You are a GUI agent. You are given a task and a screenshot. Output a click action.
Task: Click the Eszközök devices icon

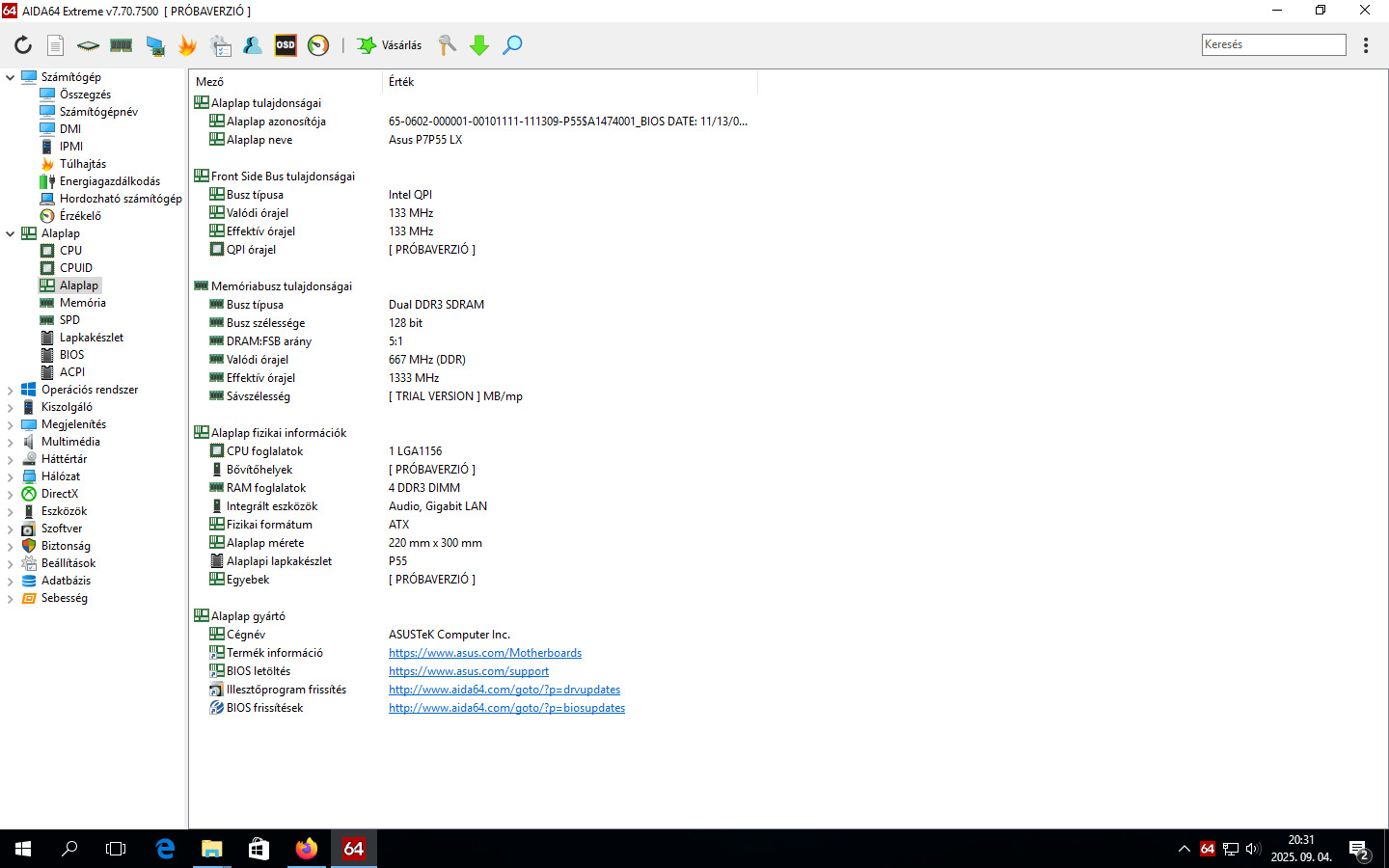[29, 511]
